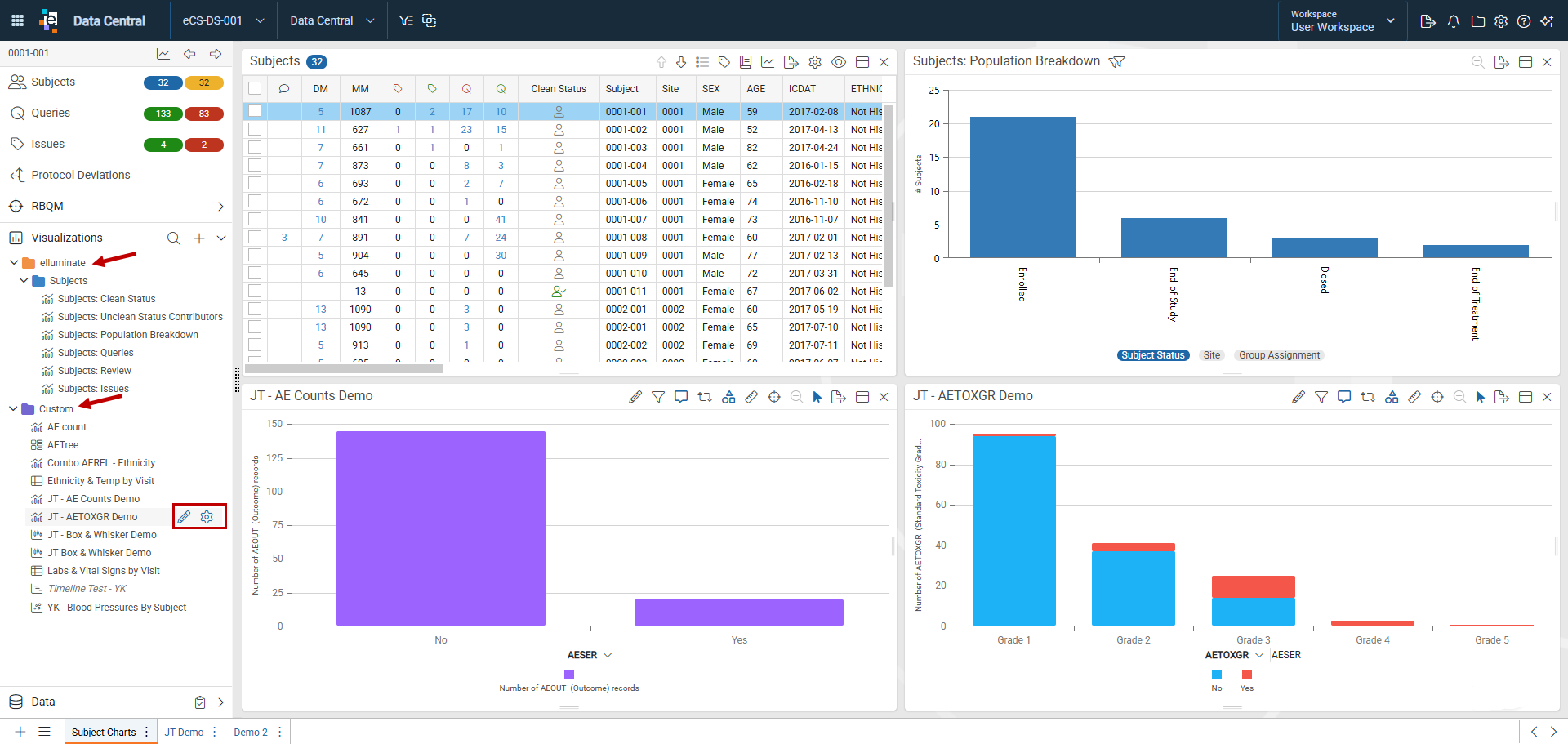Open the Queries section in sidebar

pos(51,114)
